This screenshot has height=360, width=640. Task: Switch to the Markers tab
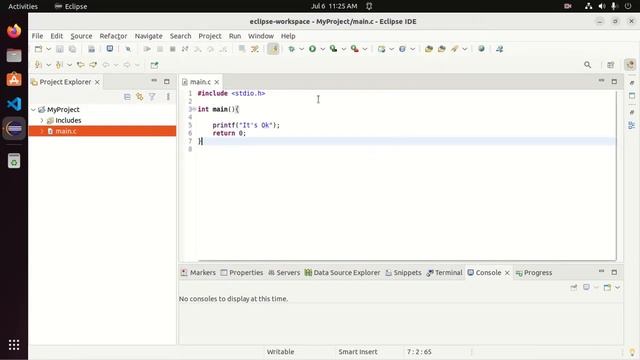[x=198, y=273]
